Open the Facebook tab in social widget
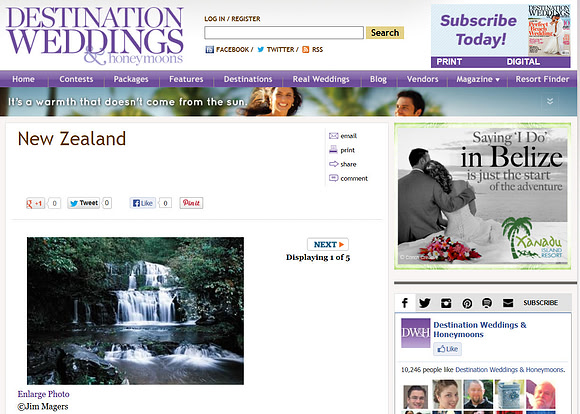Screen dimensions: 580x414 click(x=405, y=303)
